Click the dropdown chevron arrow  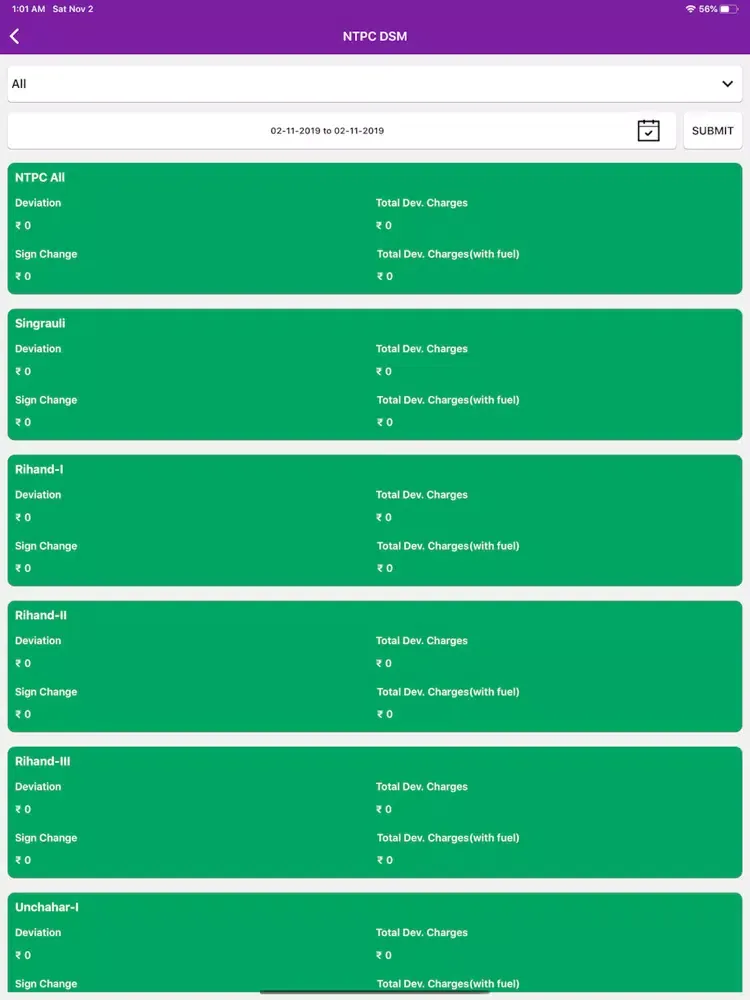727,84
